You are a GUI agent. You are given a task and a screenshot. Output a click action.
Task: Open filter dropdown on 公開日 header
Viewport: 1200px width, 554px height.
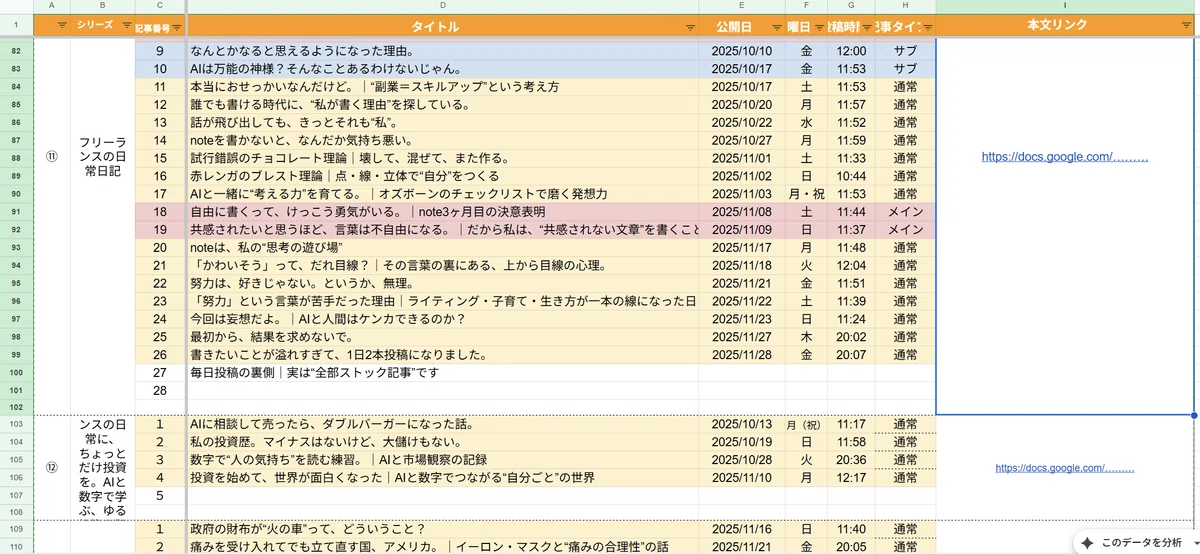(776, 27)
